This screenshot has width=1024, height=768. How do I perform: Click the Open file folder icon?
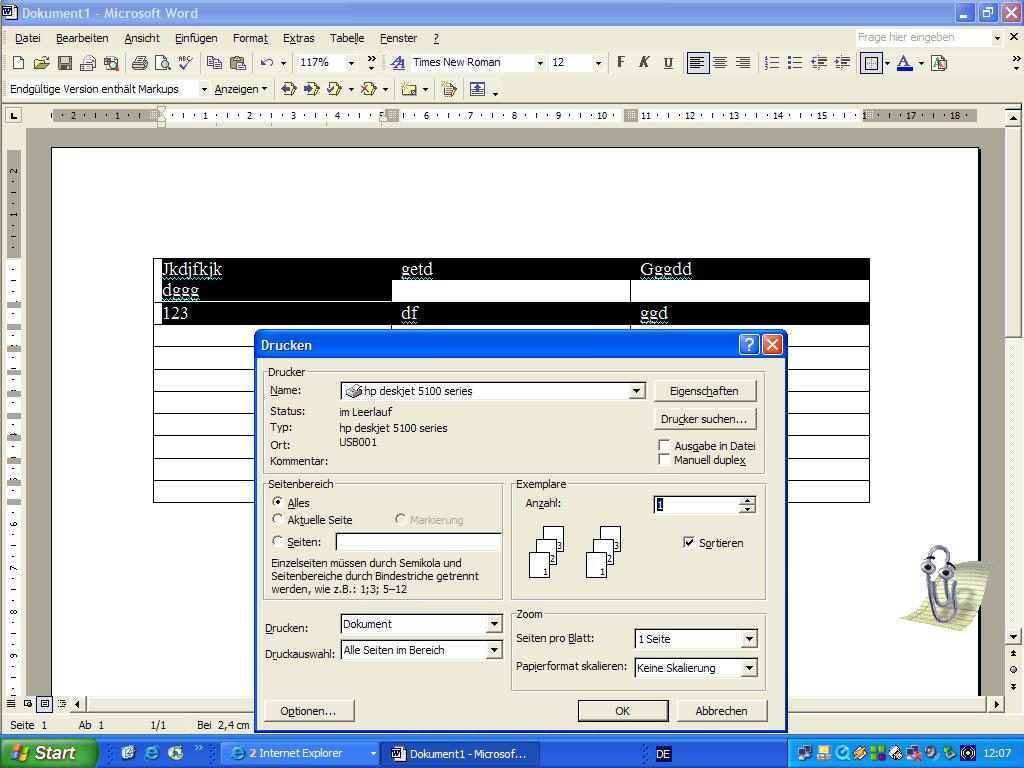point(41,63)
